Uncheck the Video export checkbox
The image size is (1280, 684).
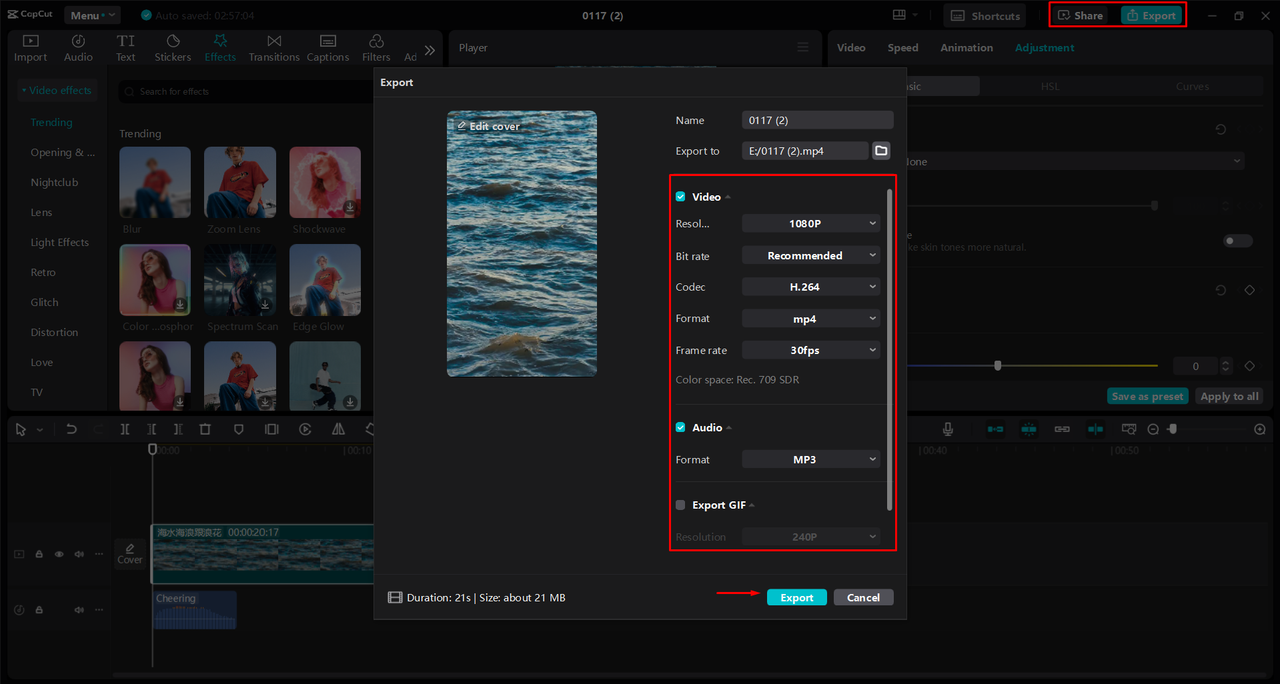[x=681, y=197]
